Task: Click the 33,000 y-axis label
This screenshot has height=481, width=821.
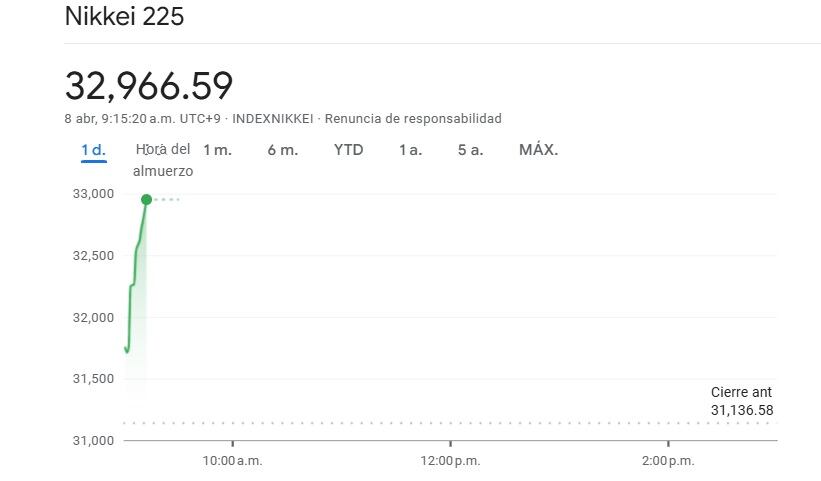Action: [x=93, y=194]
